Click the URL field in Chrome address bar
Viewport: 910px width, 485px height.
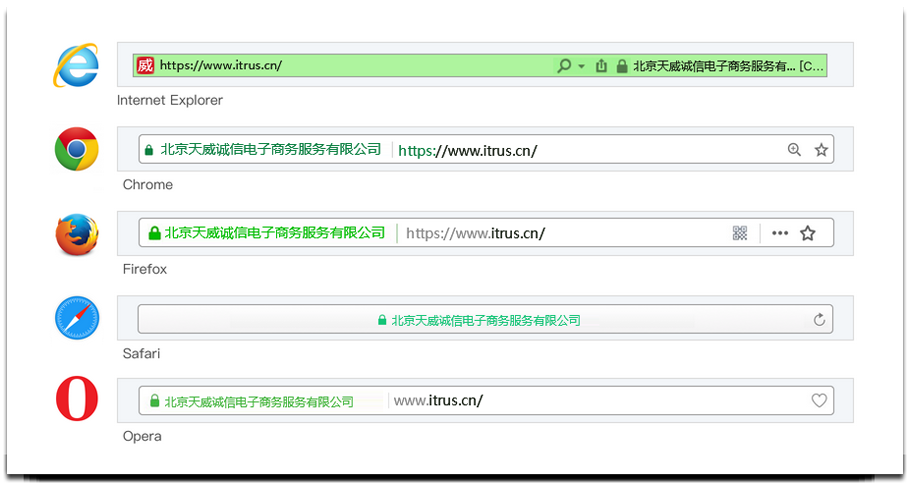[x=468, y=151]
